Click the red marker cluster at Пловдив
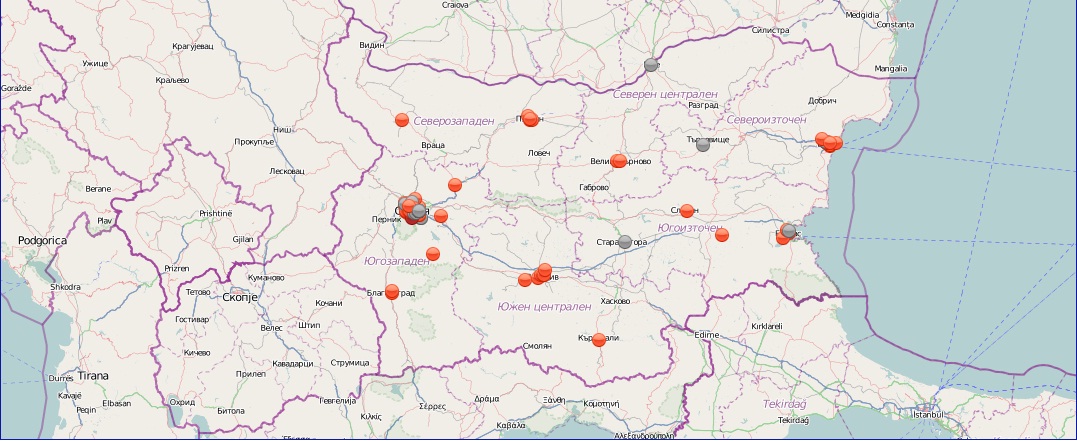Screen dimensions: 1077x441 [x=540, y=273]
